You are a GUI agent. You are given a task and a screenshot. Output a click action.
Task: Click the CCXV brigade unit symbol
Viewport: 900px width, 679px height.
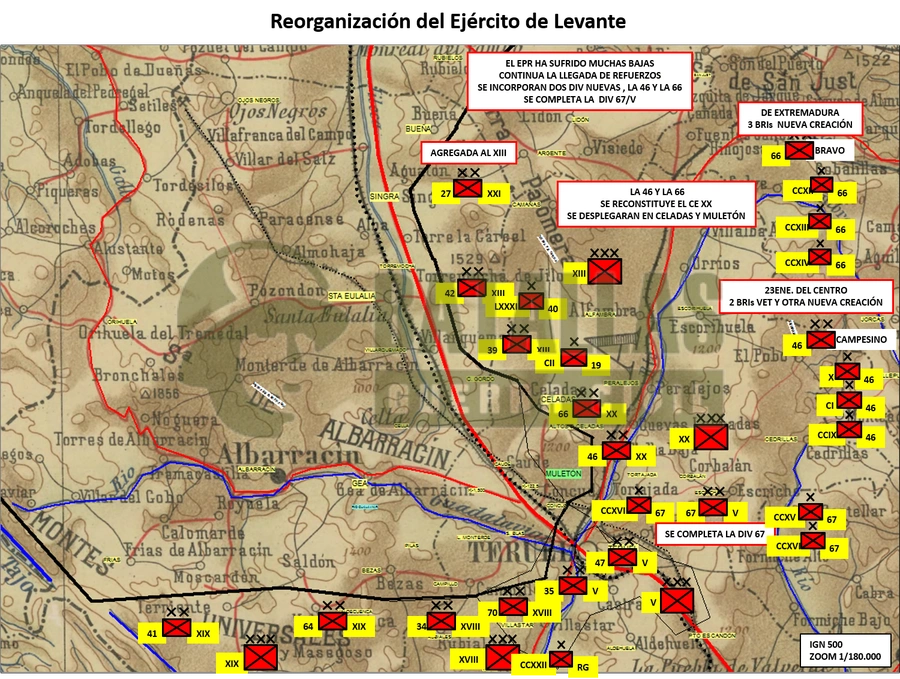(x=810, y=512)
